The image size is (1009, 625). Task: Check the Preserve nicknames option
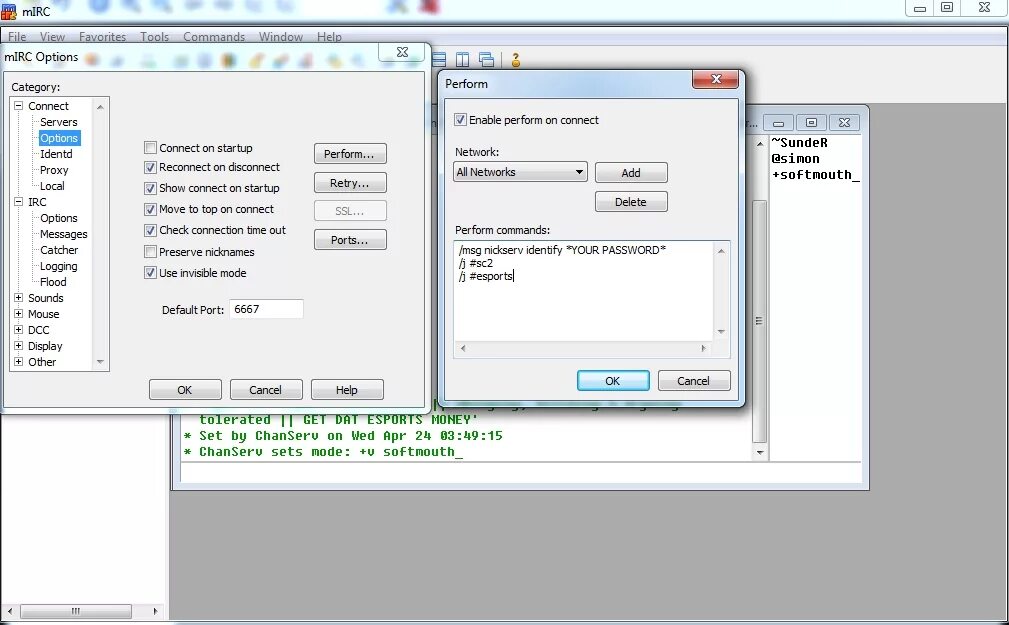(151, 252)
